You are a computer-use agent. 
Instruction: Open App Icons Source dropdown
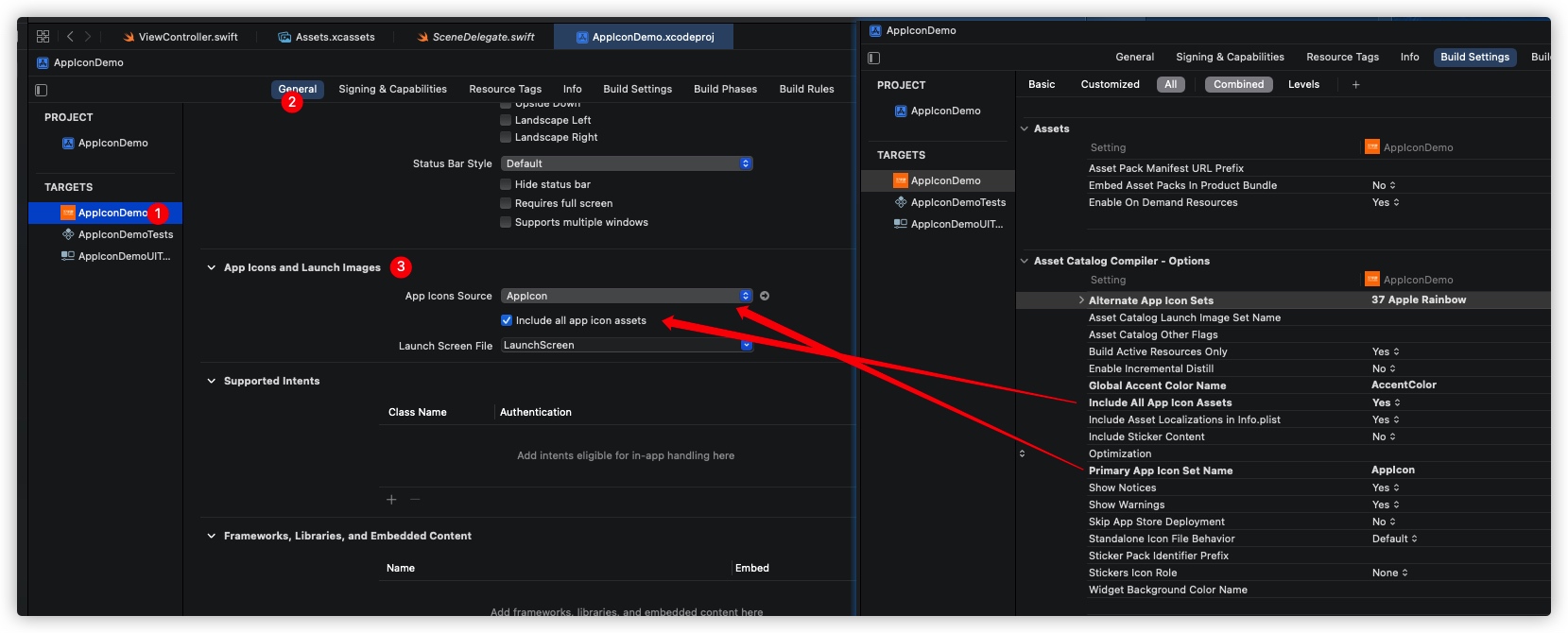pos(627,296)
